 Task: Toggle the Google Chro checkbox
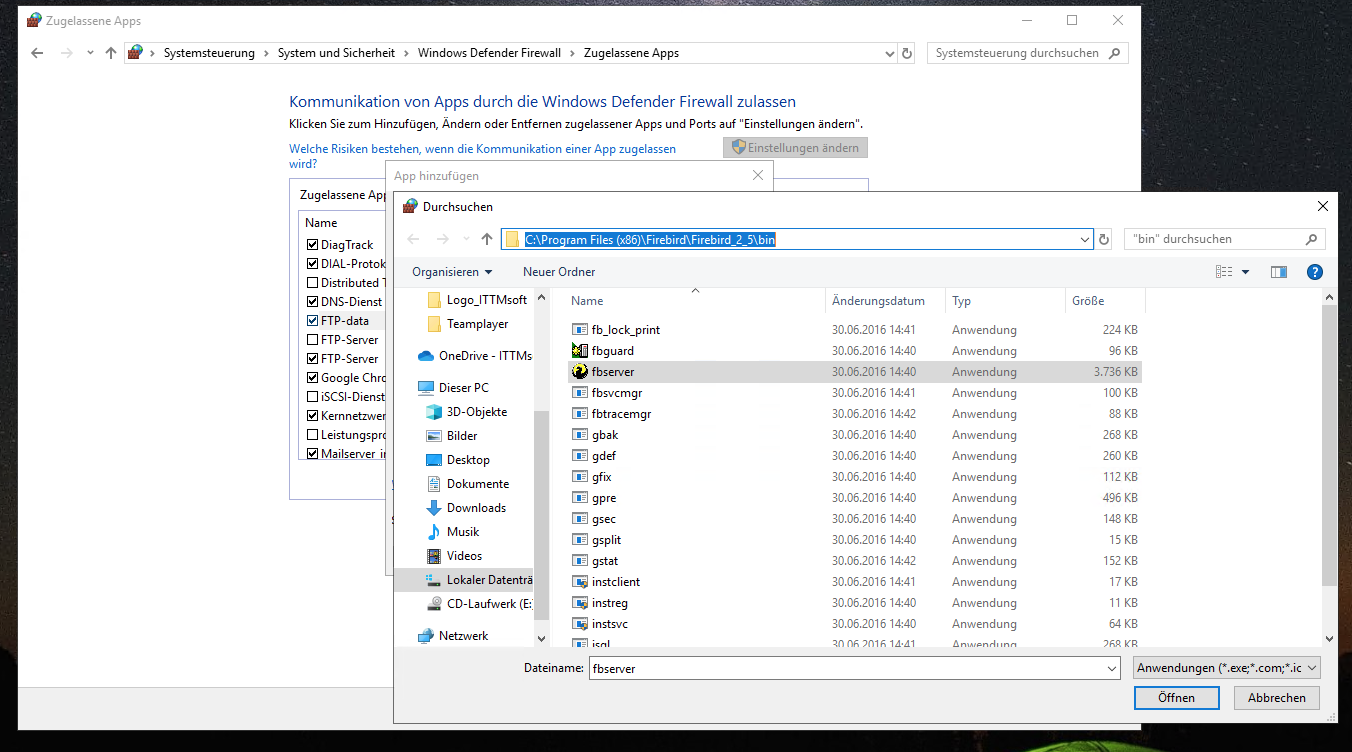coord(313,378)
